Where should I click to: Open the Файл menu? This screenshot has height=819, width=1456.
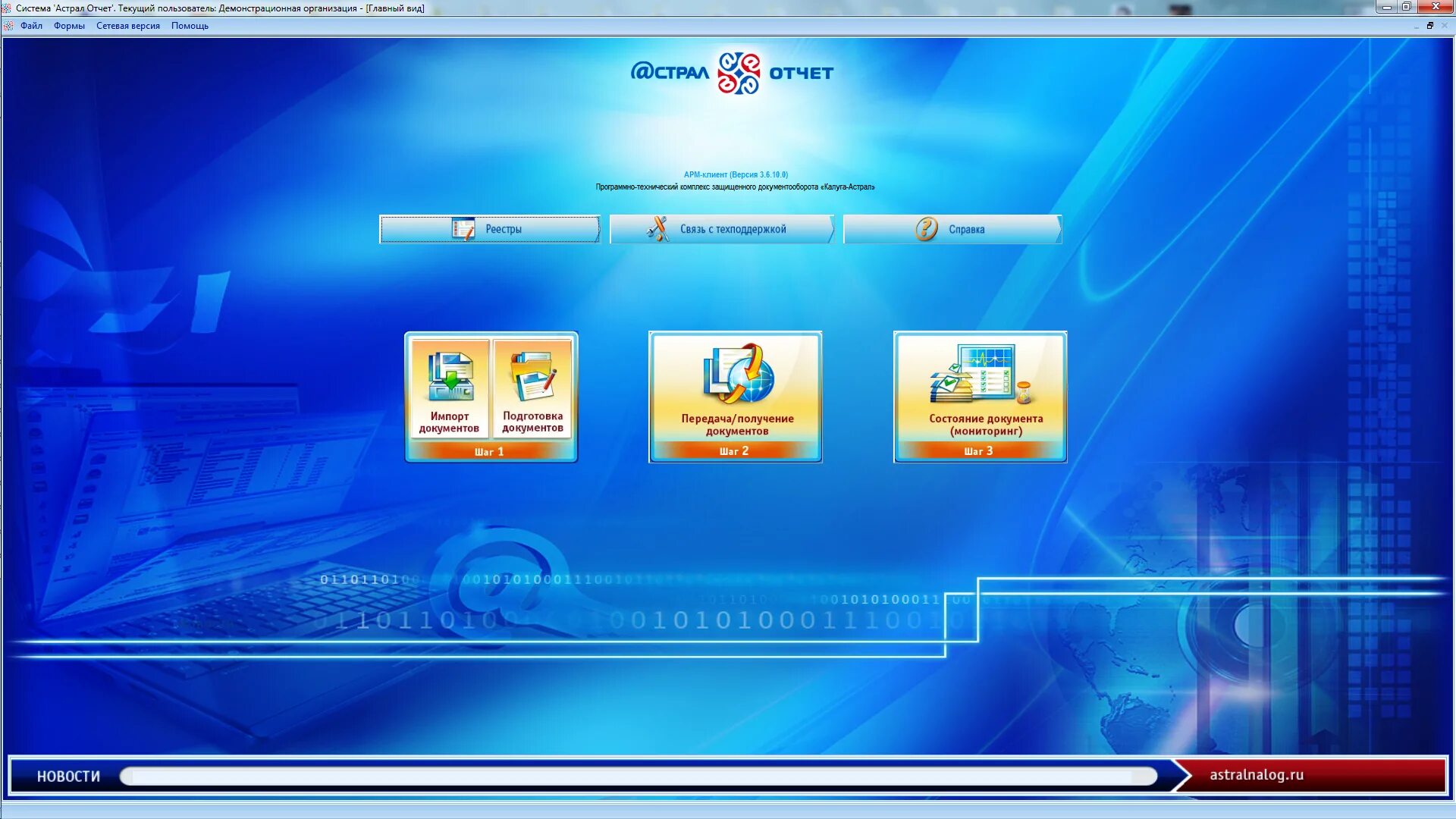pyautogui.click(x=31, y=26)
